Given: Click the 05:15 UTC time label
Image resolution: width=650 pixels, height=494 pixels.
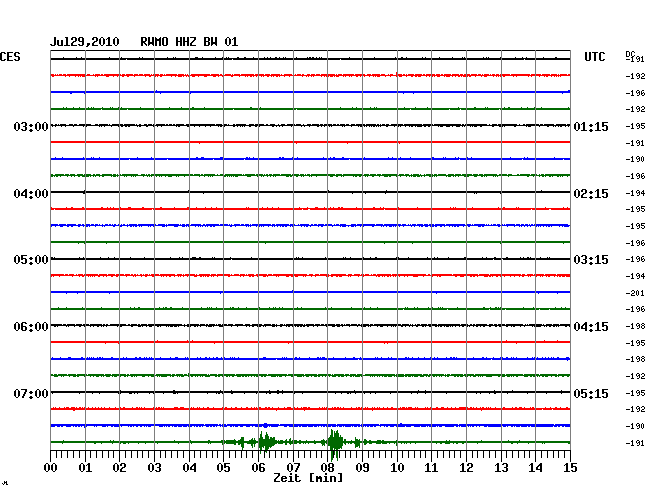Looking at the screenshot, I should (x=591, y=393).
